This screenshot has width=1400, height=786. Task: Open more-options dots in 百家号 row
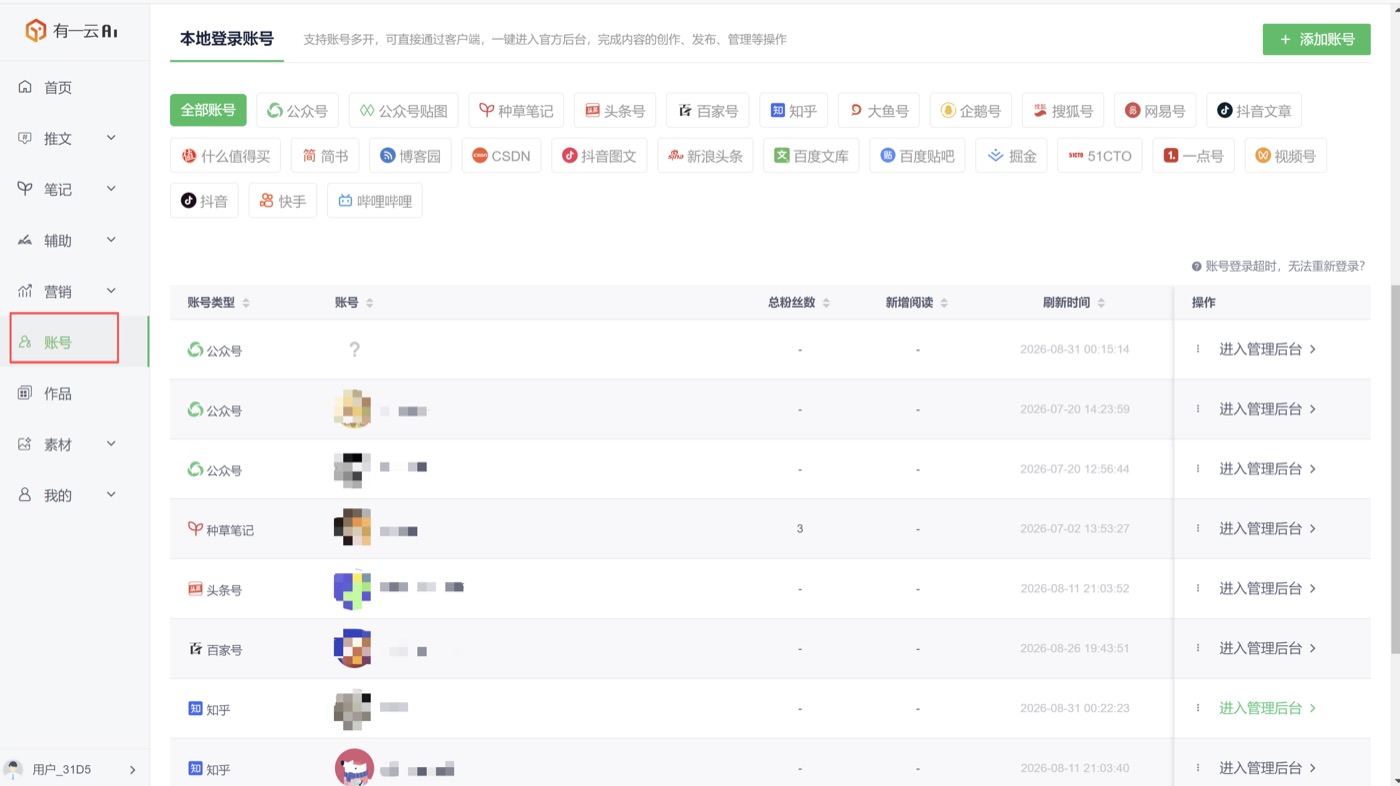click(1198, 648)
